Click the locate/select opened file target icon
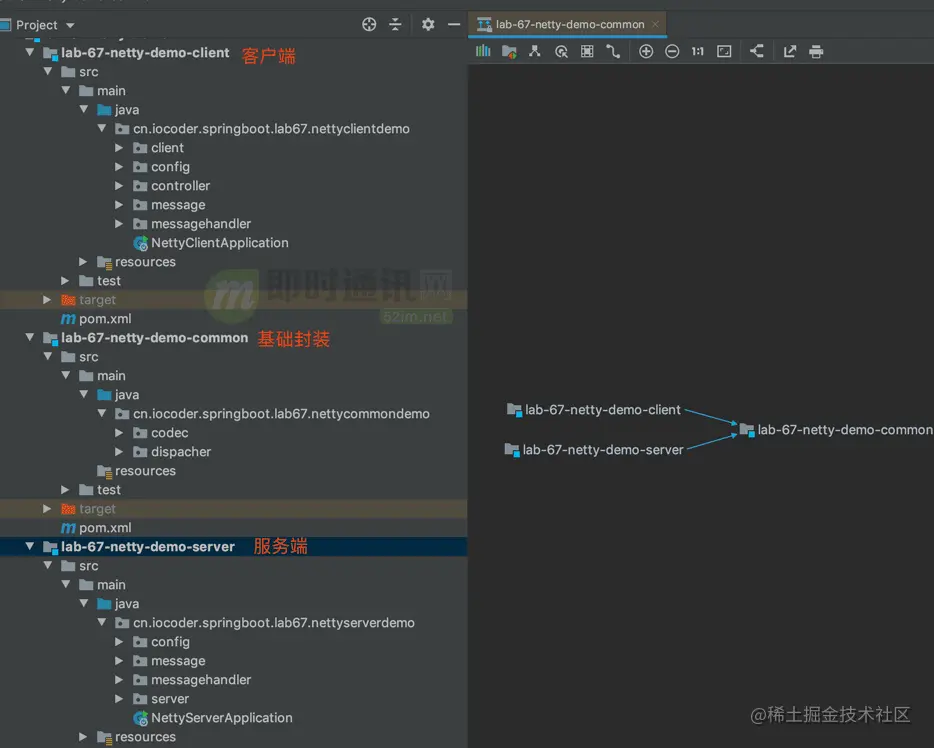The width and height of the screenshot is (934, 748). click(x=369, y=24)
